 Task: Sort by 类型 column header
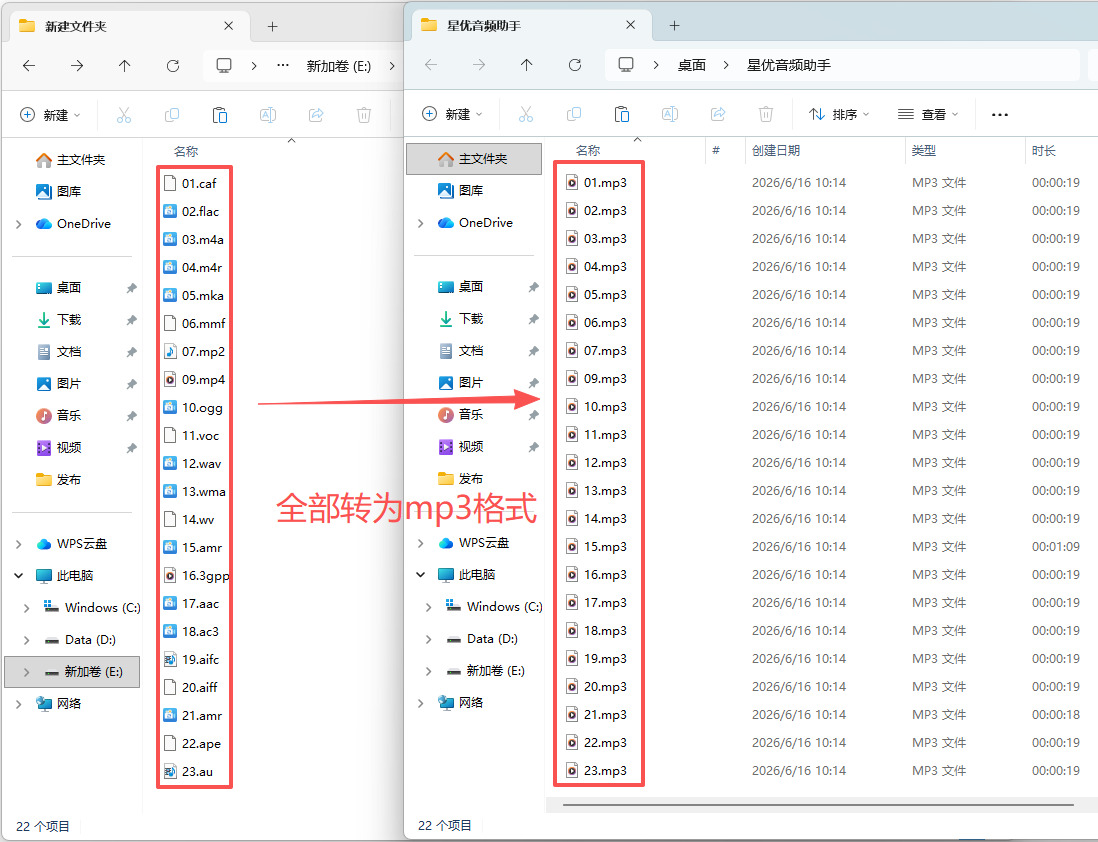(924, 151)
